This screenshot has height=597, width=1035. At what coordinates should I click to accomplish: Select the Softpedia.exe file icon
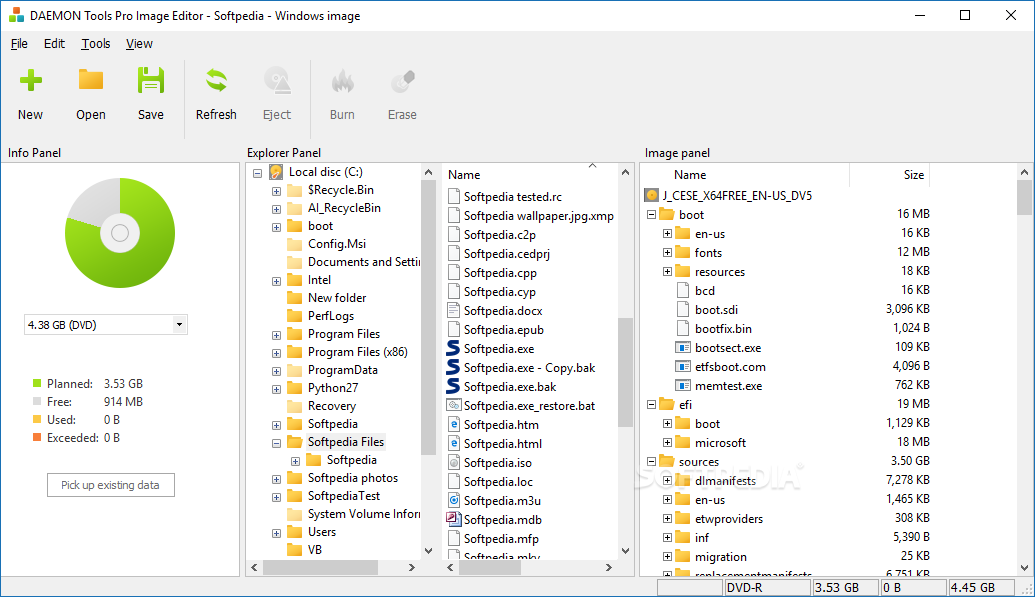pos(453,348)
